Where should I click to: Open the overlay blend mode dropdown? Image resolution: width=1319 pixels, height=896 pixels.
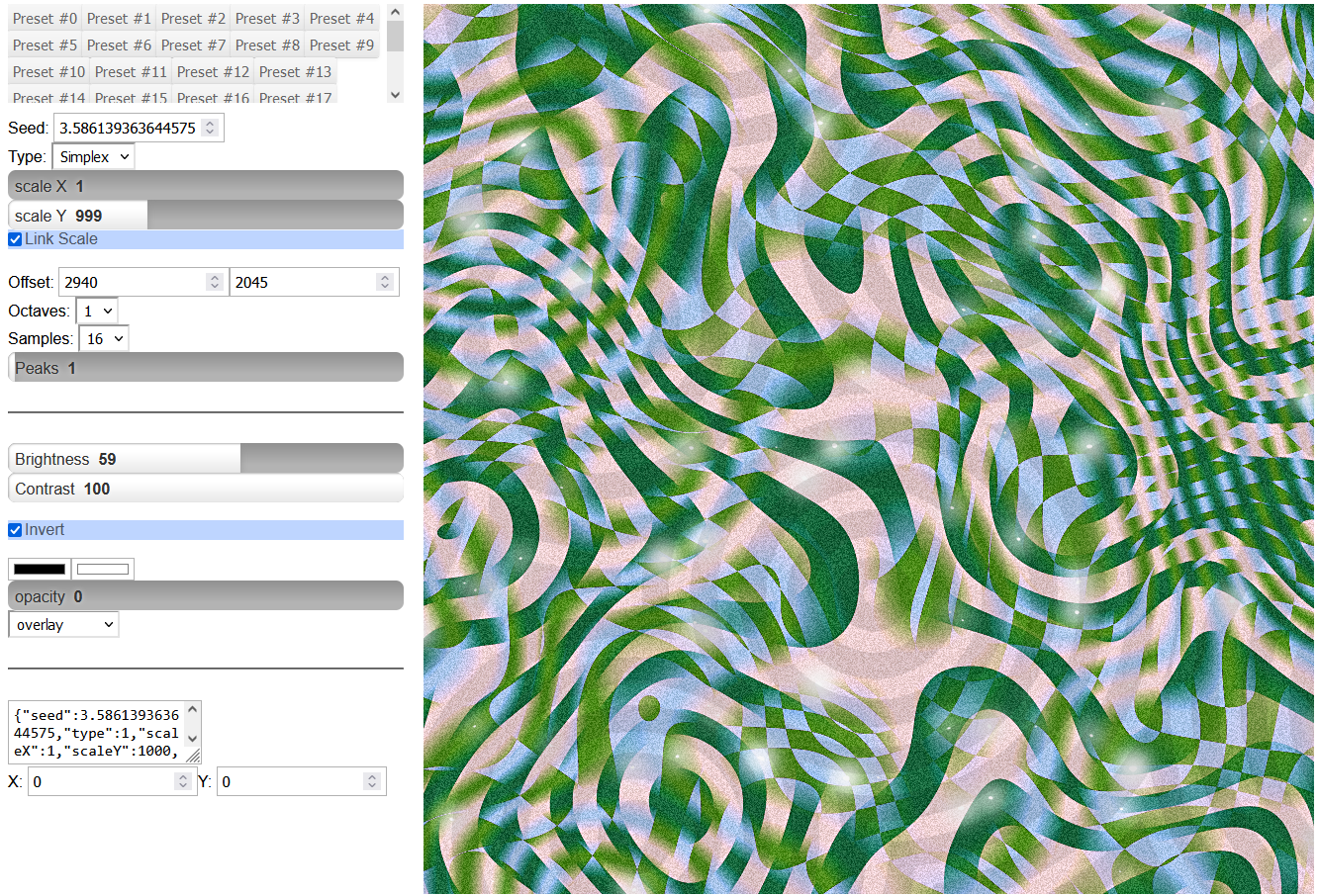click(x=63, y=624)
